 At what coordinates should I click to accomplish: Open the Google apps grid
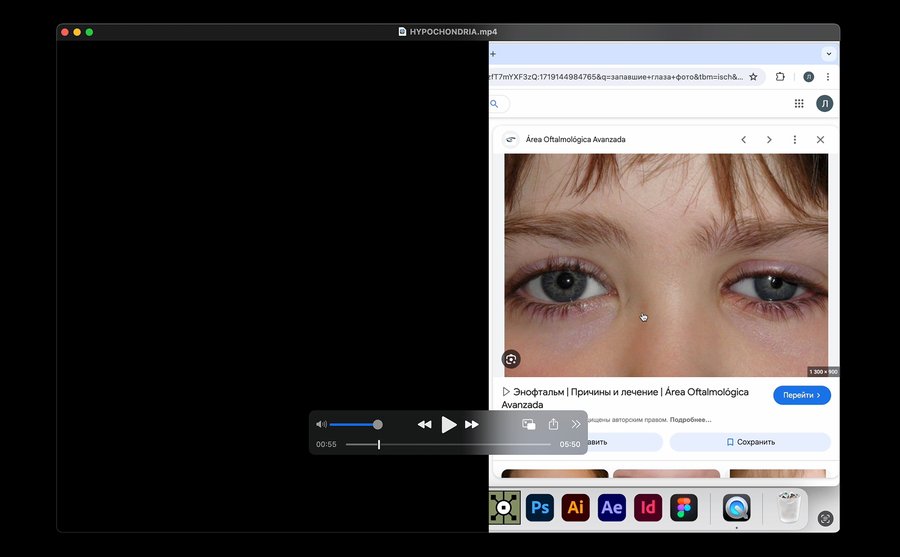pyautogui.click(x=799, y=104)
